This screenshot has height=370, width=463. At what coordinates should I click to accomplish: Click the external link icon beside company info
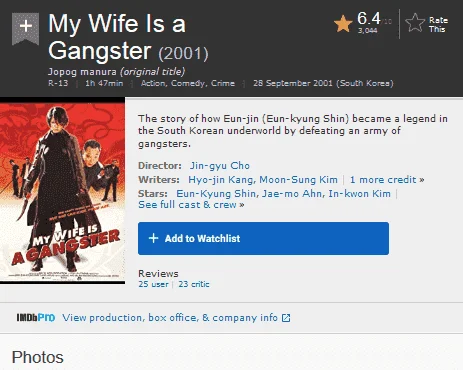coord(286,318)
